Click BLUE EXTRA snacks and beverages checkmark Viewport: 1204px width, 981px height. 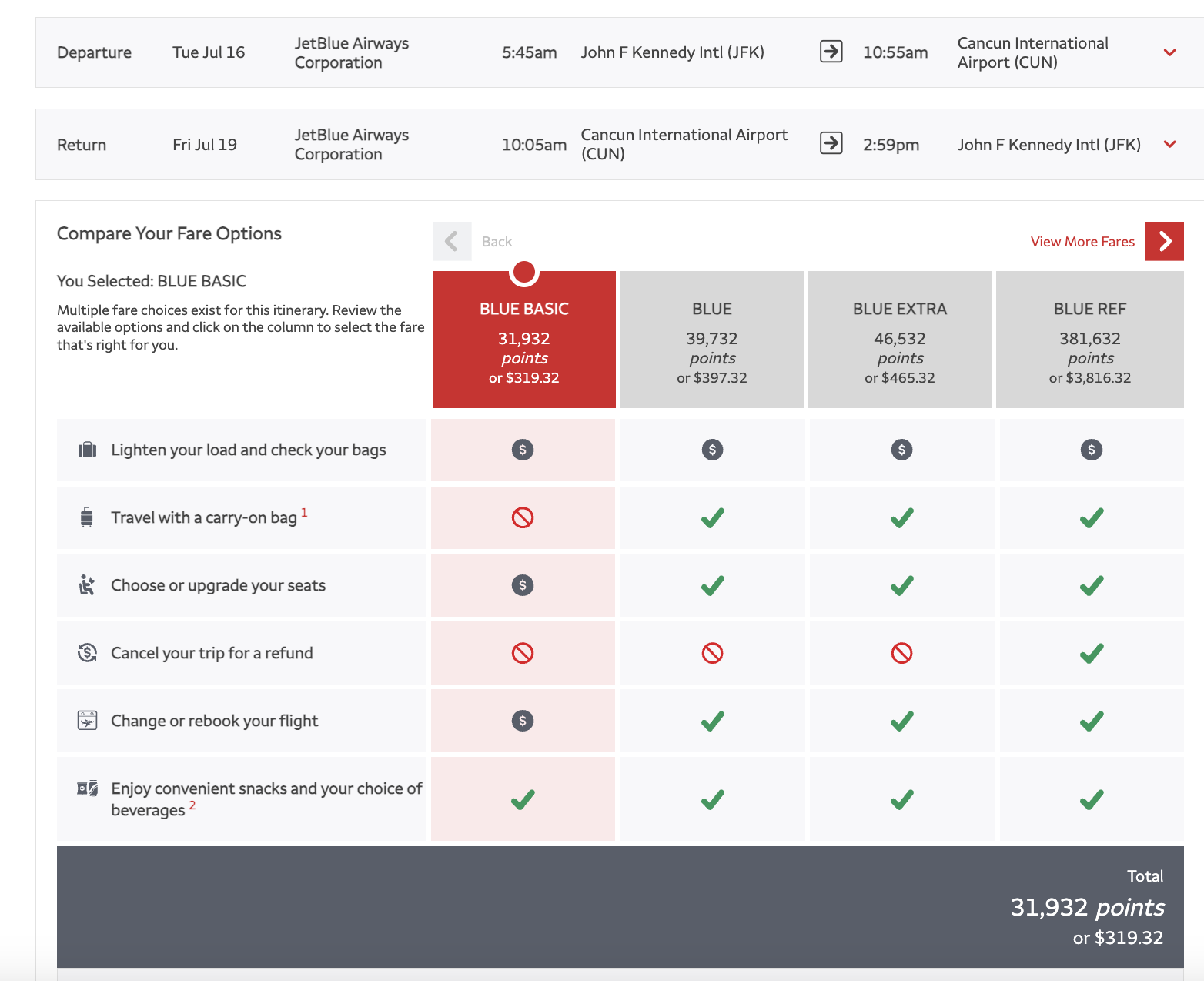pos(901,799)
